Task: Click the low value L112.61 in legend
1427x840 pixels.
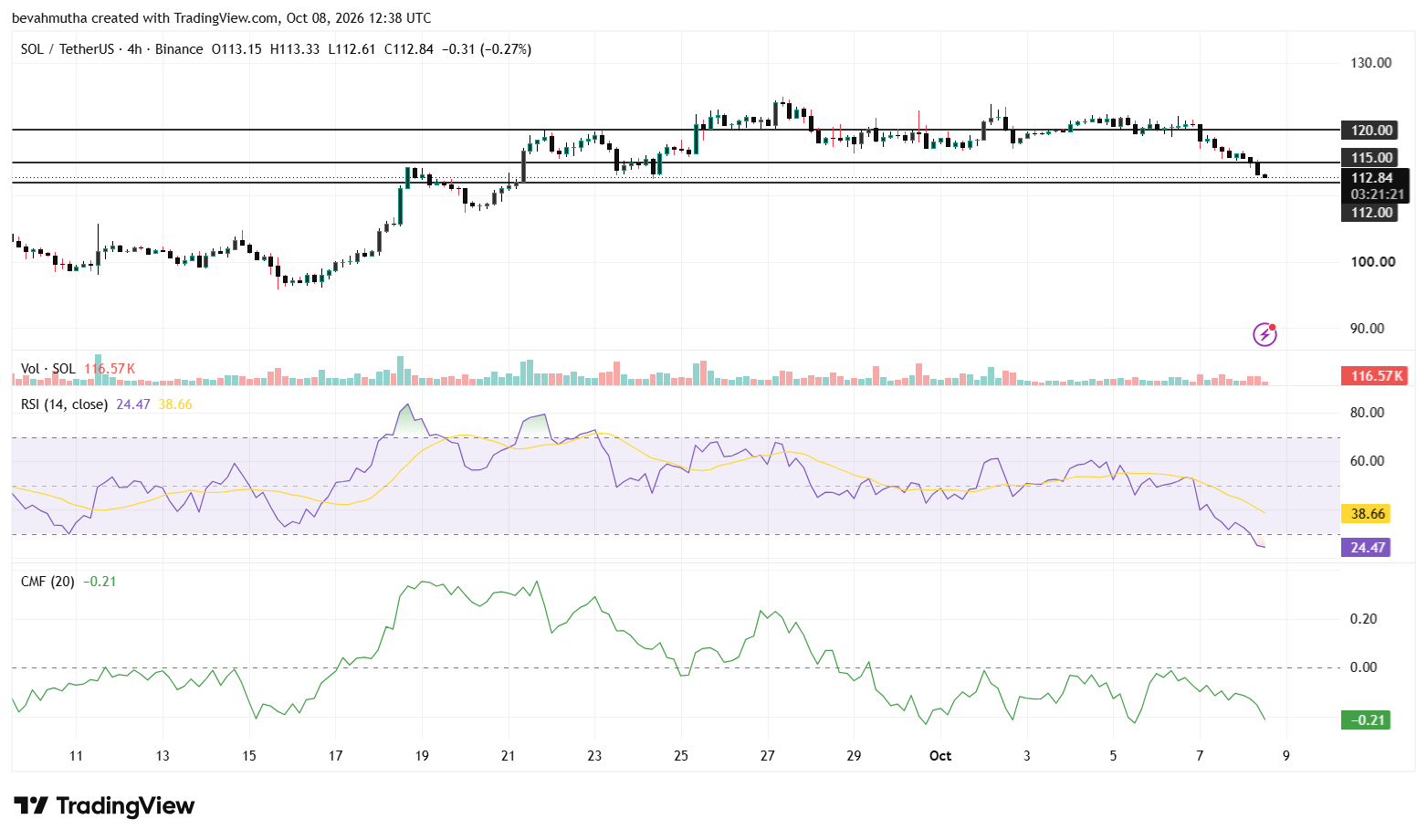Action: click(x=352, y=49)
